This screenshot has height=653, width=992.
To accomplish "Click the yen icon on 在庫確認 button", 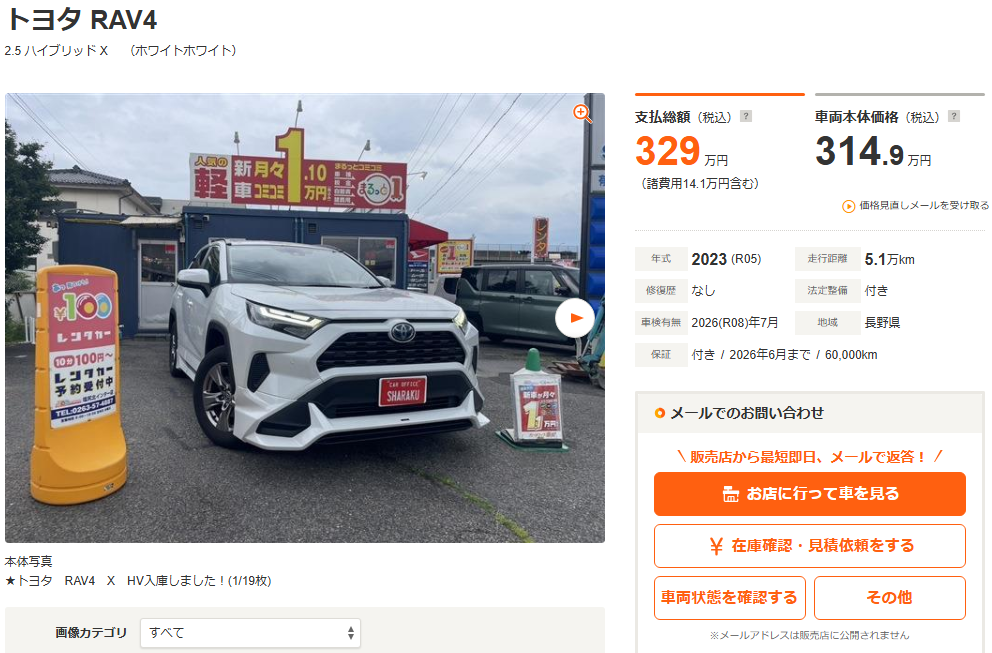I will (x=716, y=546).
